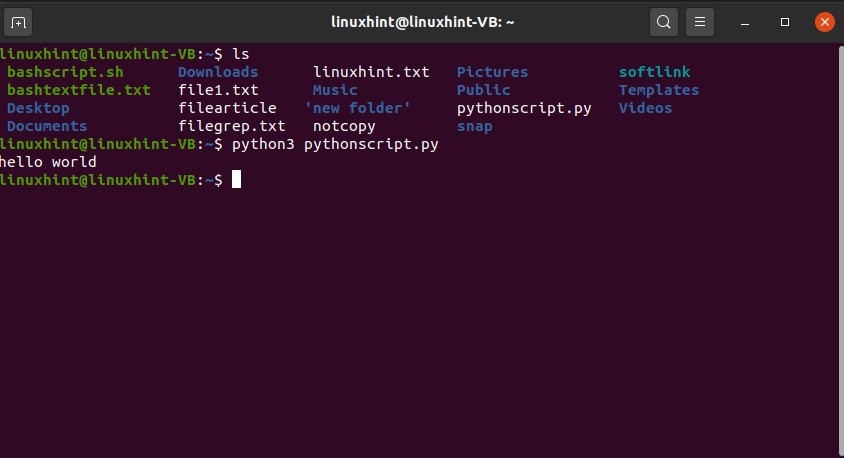Click the Downloads directory name
The image size is (844, 458).
218,72
